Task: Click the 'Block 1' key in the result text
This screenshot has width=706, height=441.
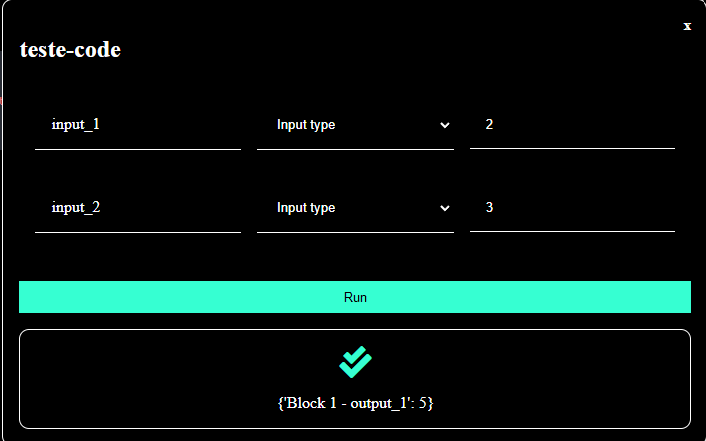Action: (x=312, y=402)
